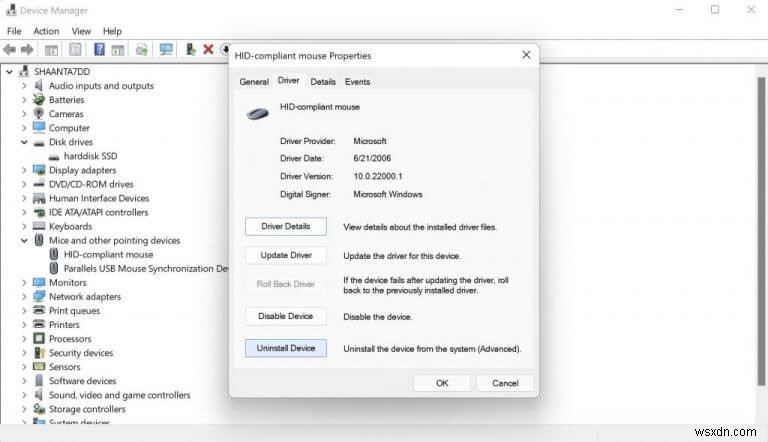Click the Processors category icon
This screenshot has width=768, height=442.
coord(39,339)
